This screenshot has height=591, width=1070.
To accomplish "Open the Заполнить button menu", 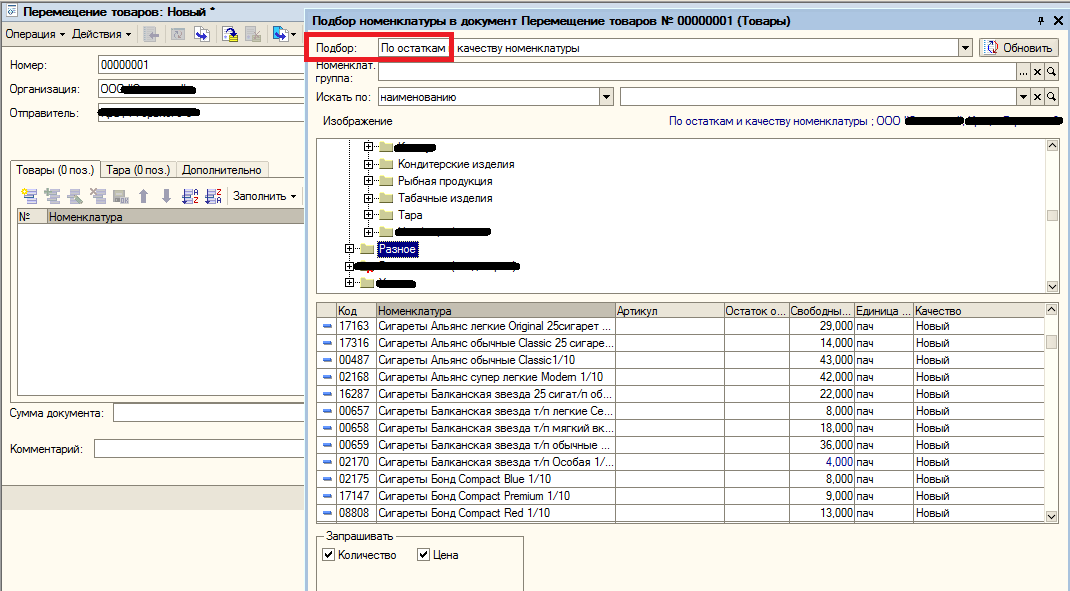I will (x=264, y=197).
